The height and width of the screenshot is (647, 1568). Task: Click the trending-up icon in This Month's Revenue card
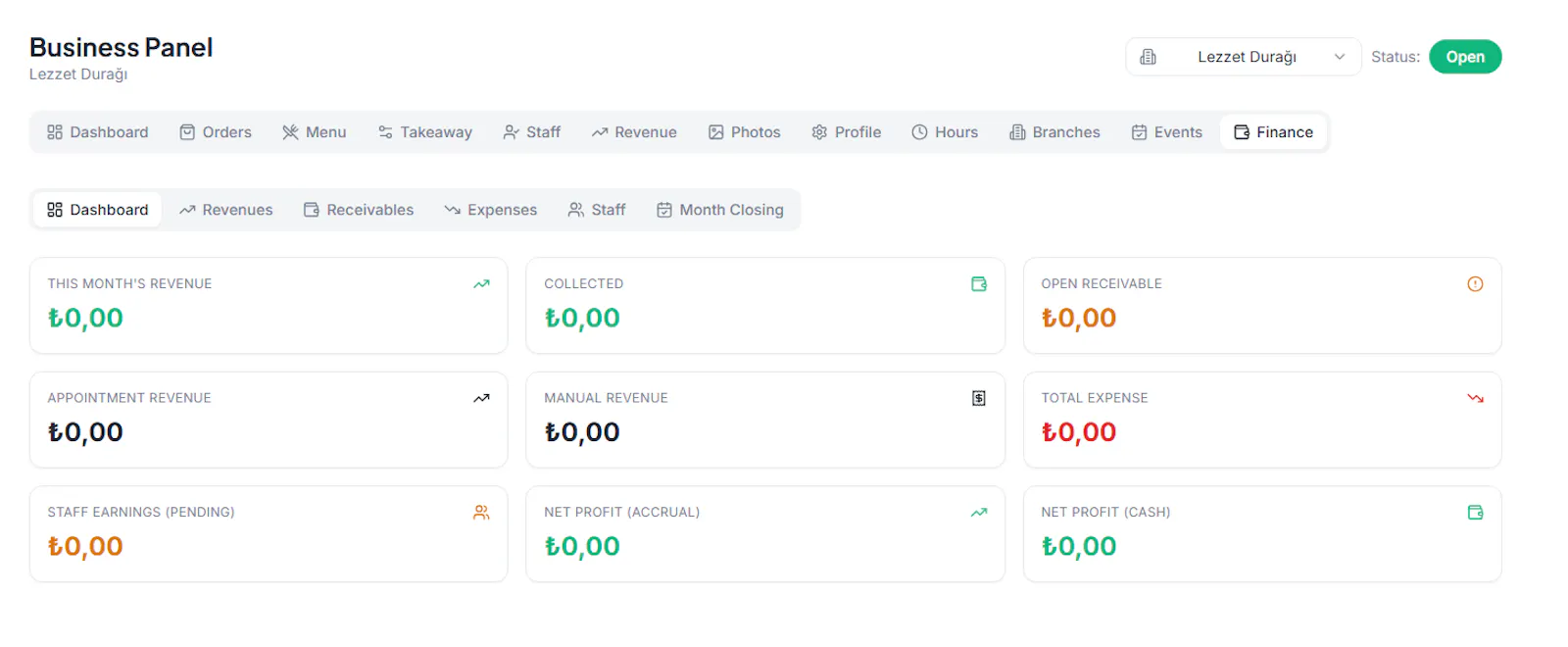click(x=481, y=284)
